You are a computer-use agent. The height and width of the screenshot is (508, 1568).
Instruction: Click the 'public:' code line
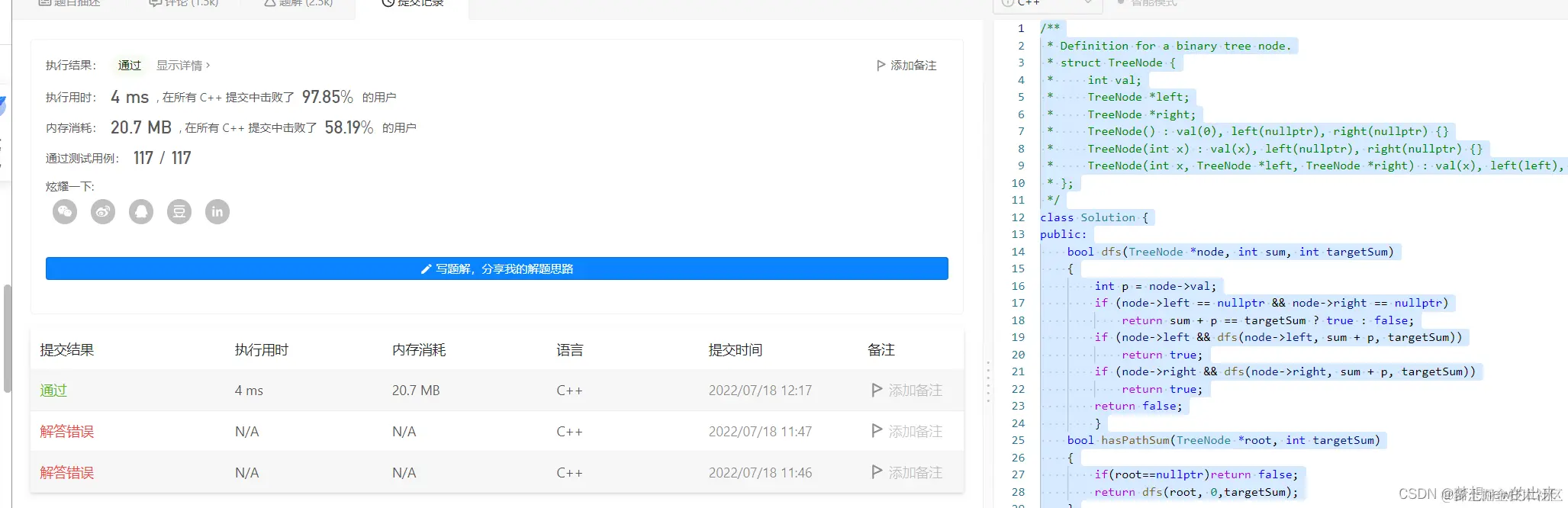tap(1064, 234)
